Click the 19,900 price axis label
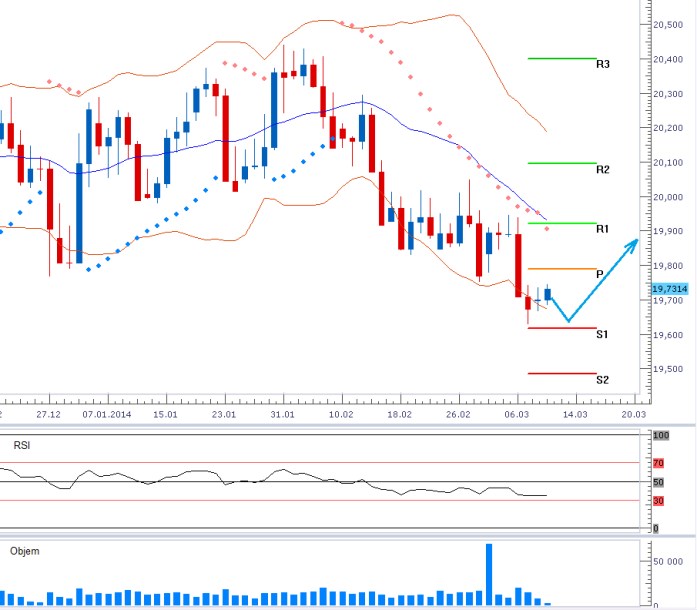This screenshot has width=697, height=610. coord(668,231)
